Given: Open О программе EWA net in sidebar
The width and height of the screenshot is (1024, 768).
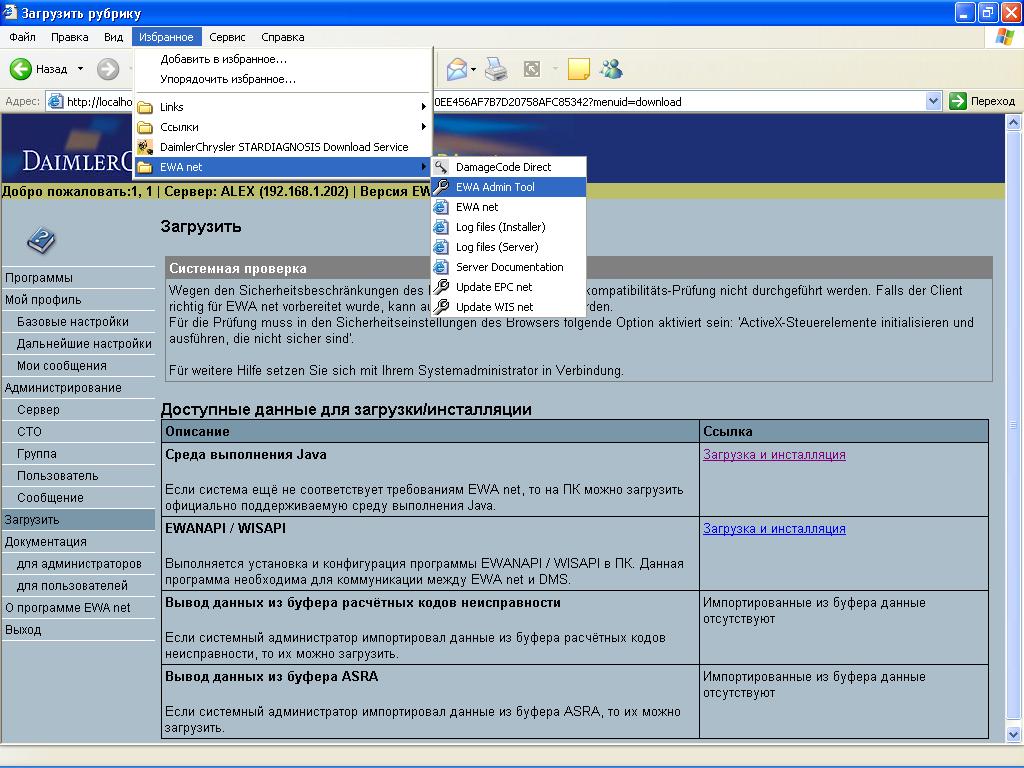Looking at the screenshot, I should click(x=67, y=607).
